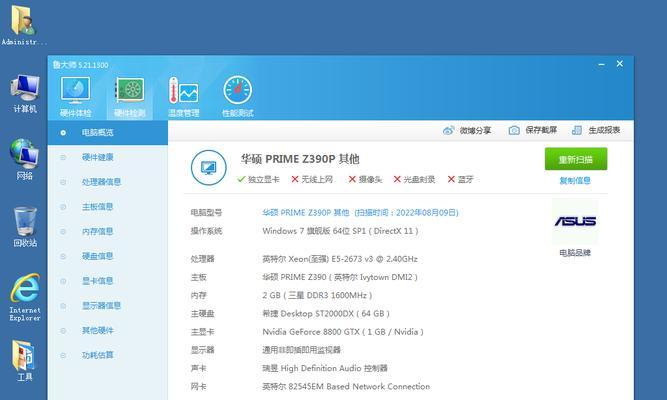Click the 华硕 PRIME Z390P 其他 heading
Viewport: 667px width, 400px height.
pos(300,159)
